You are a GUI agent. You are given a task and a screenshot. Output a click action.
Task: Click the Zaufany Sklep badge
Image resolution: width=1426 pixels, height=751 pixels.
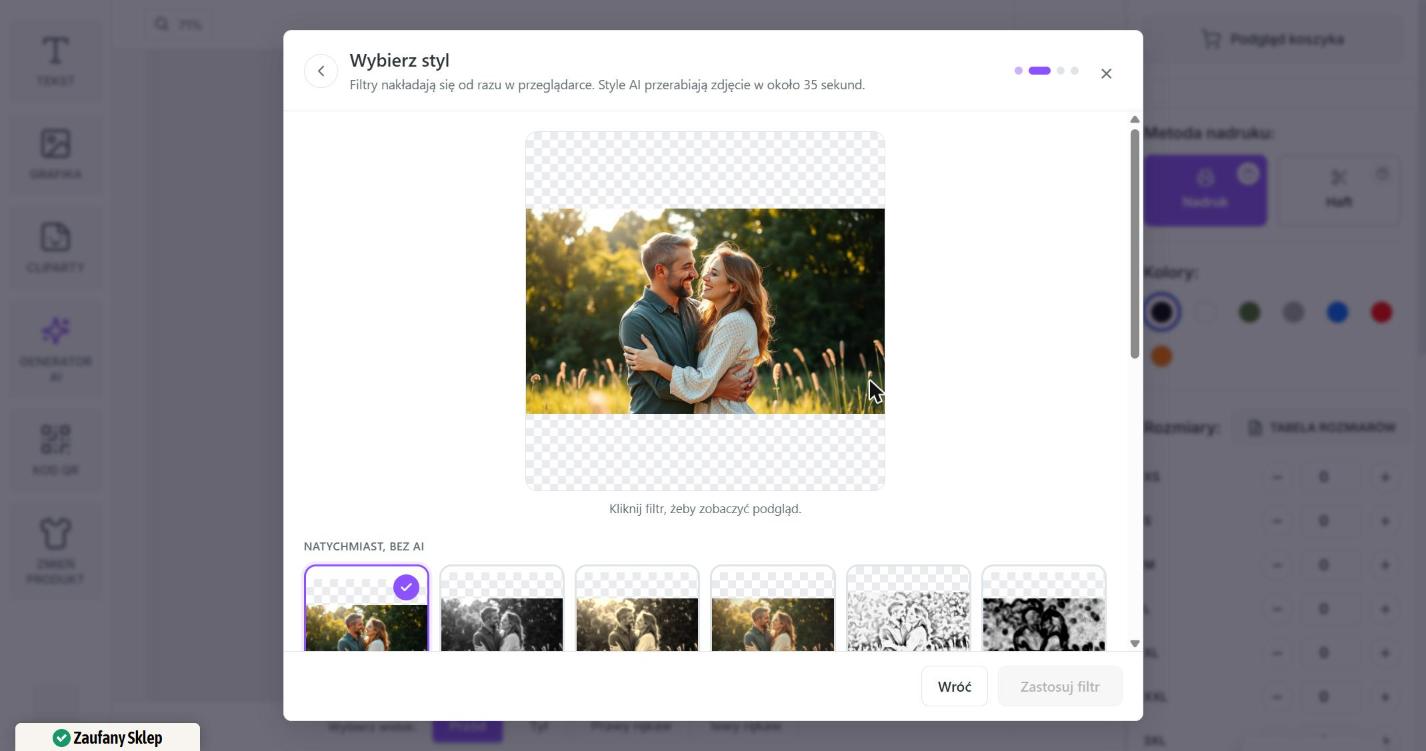point(108,737)
